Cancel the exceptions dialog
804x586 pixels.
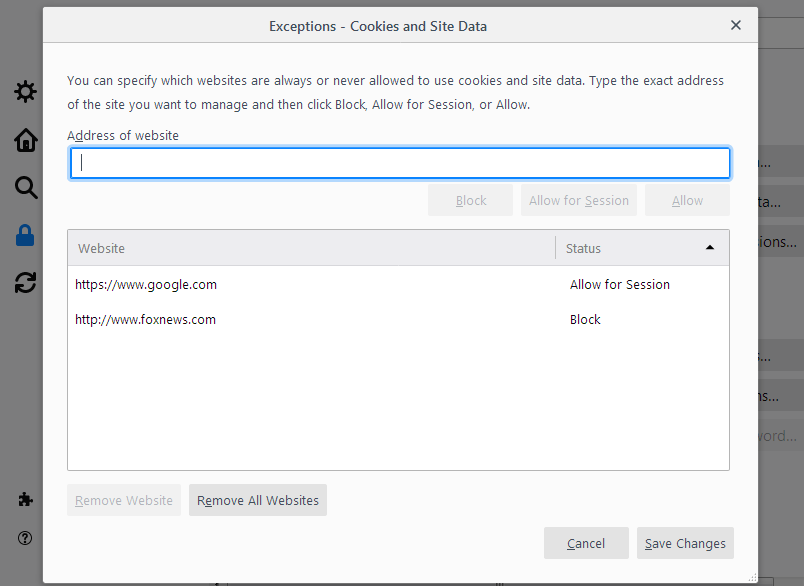(586, 543)
